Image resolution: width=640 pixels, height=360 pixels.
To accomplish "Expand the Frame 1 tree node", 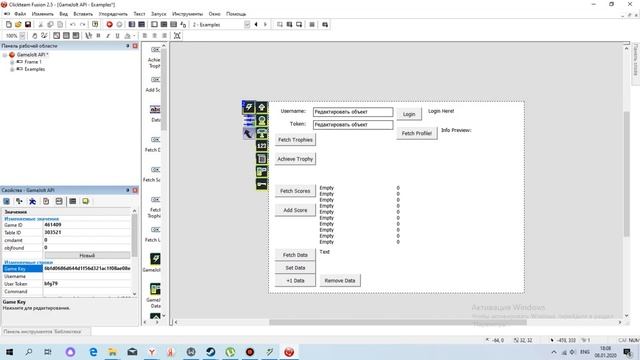I will [x=12, y=62].
